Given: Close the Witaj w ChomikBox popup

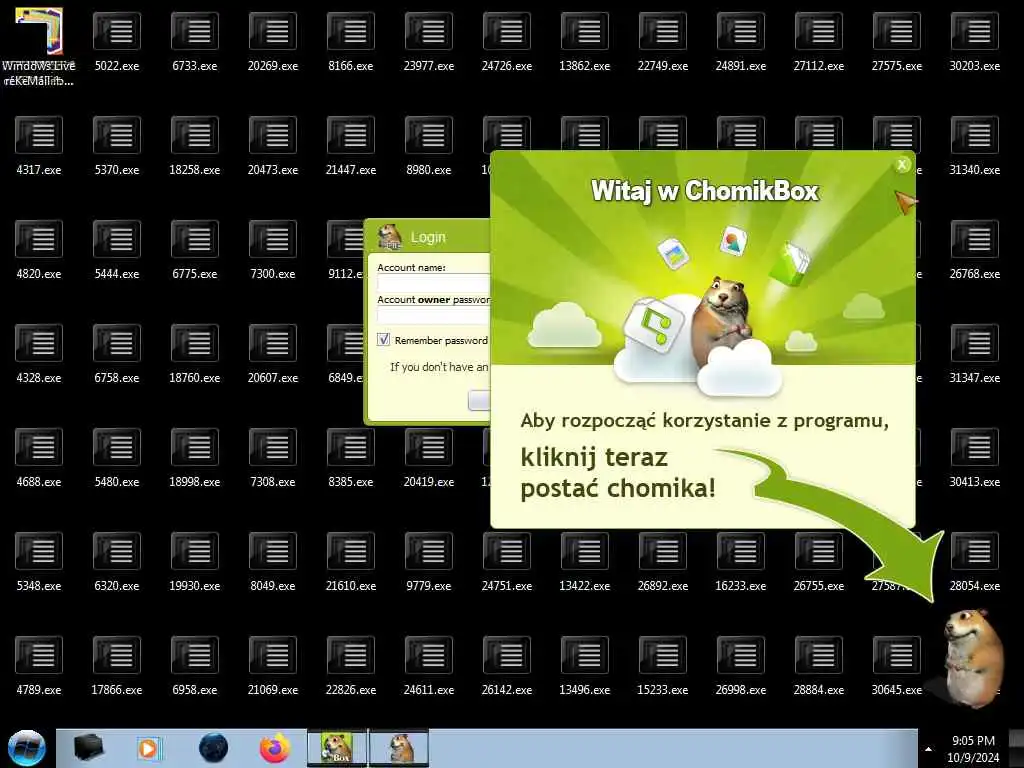Looking at the screenshot, I should pos(902,165).
